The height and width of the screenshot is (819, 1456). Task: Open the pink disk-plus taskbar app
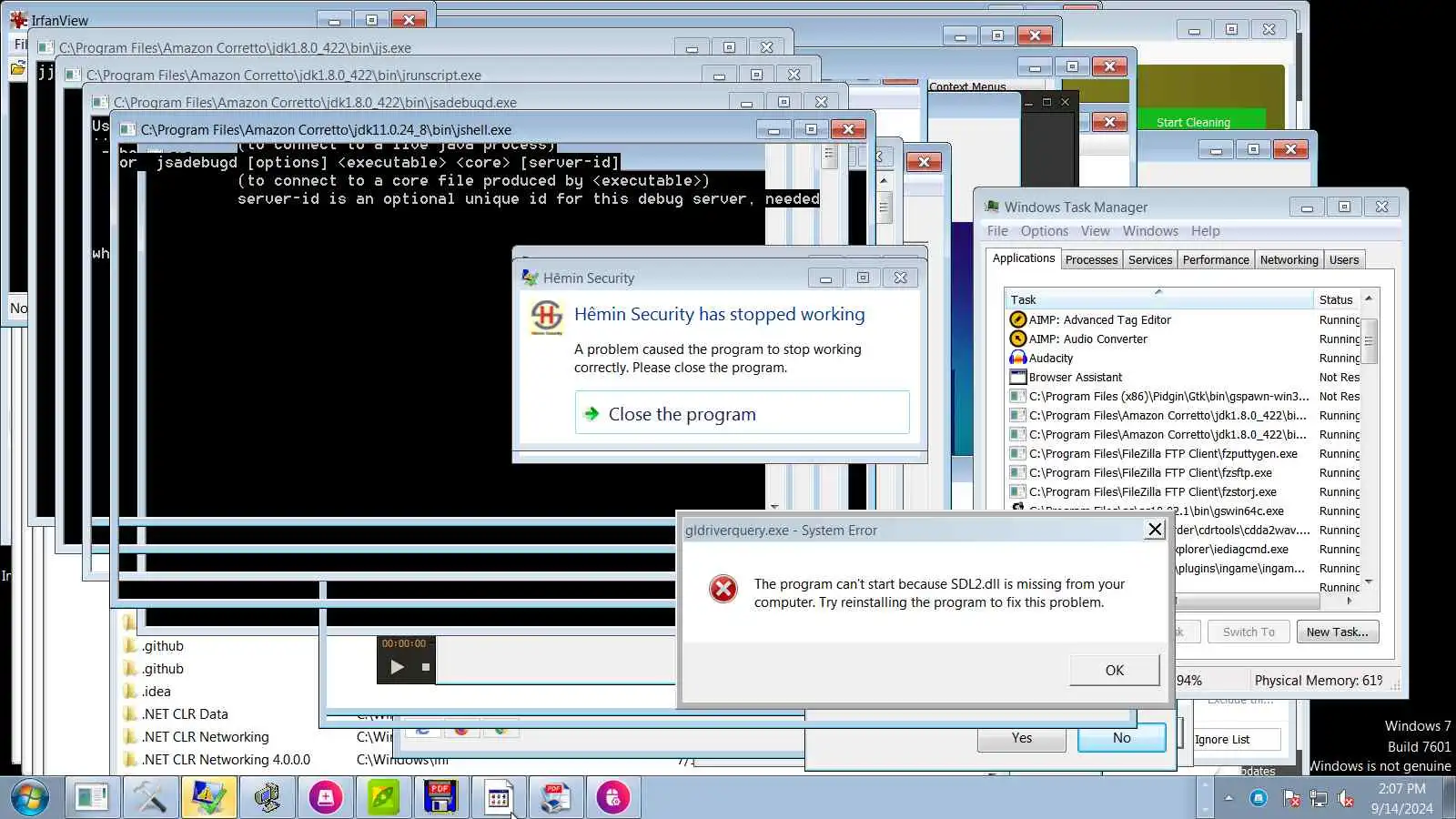[326, 798]
